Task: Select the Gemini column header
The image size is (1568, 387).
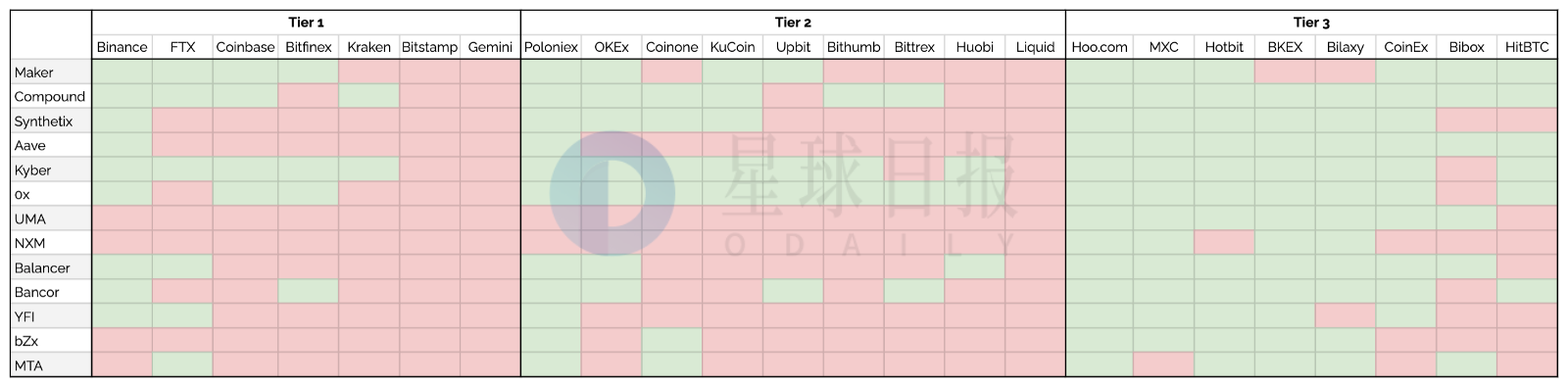Action: (490, 47)
